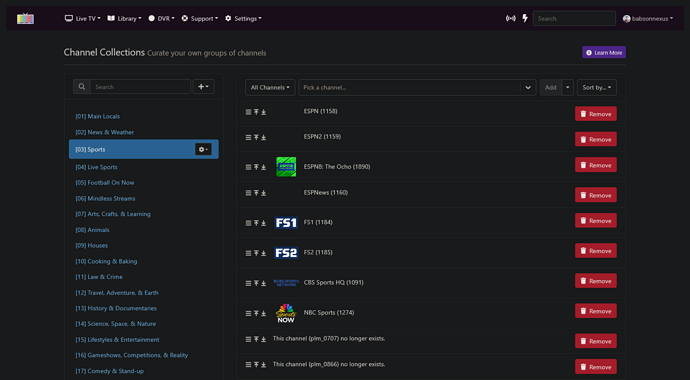Open the babsonnexus account menu
Viewport: 690px width, 380px height.
coord(648,18)
